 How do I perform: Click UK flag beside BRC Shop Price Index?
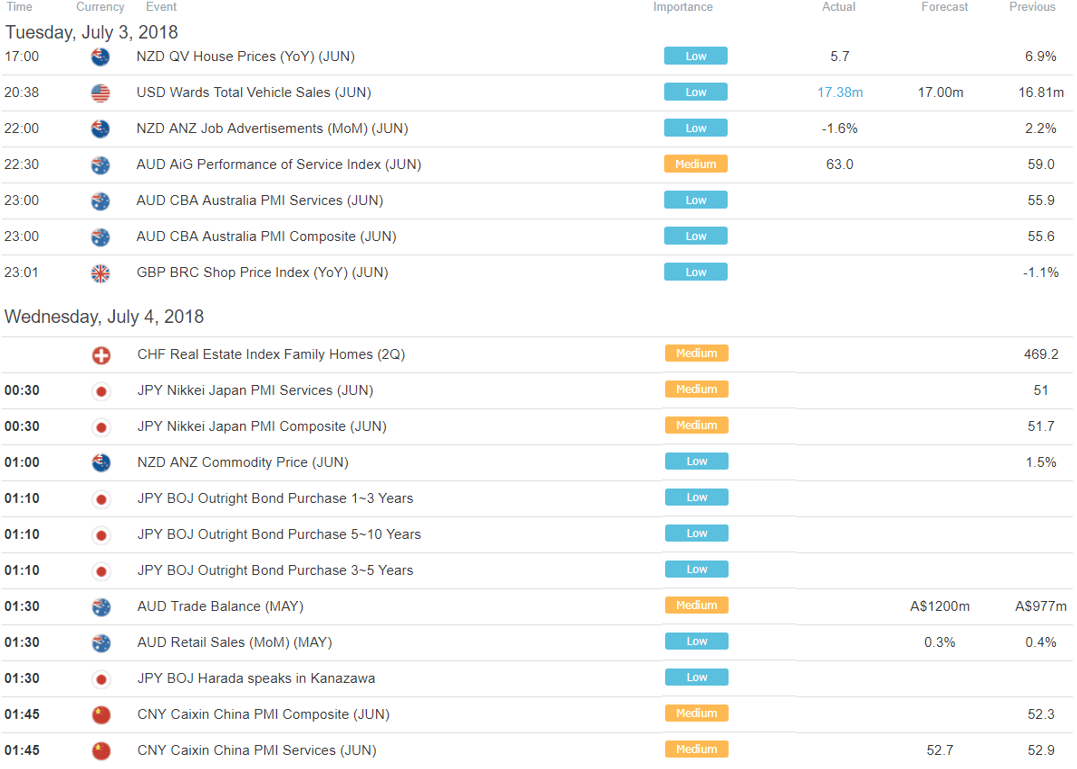point(100,273)
